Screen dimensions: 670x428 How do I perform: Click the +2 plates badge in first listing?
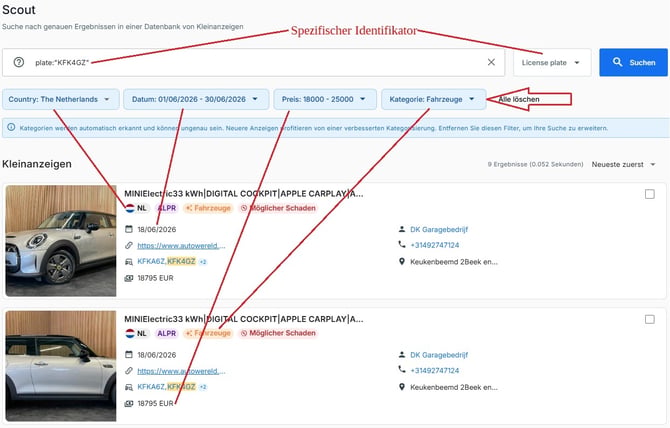(x=203, y=261)
